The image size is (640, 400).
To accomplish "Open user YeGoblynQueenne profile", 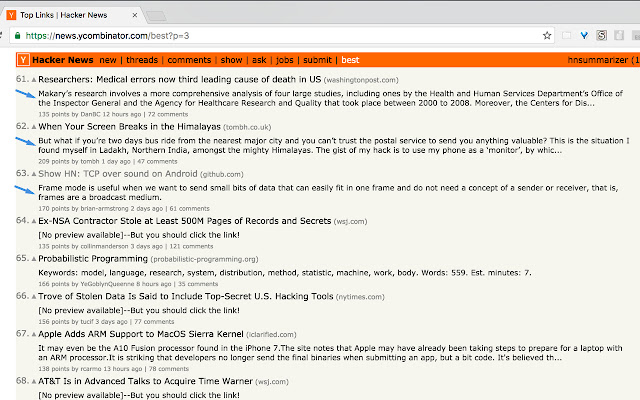I will (107, 284).
